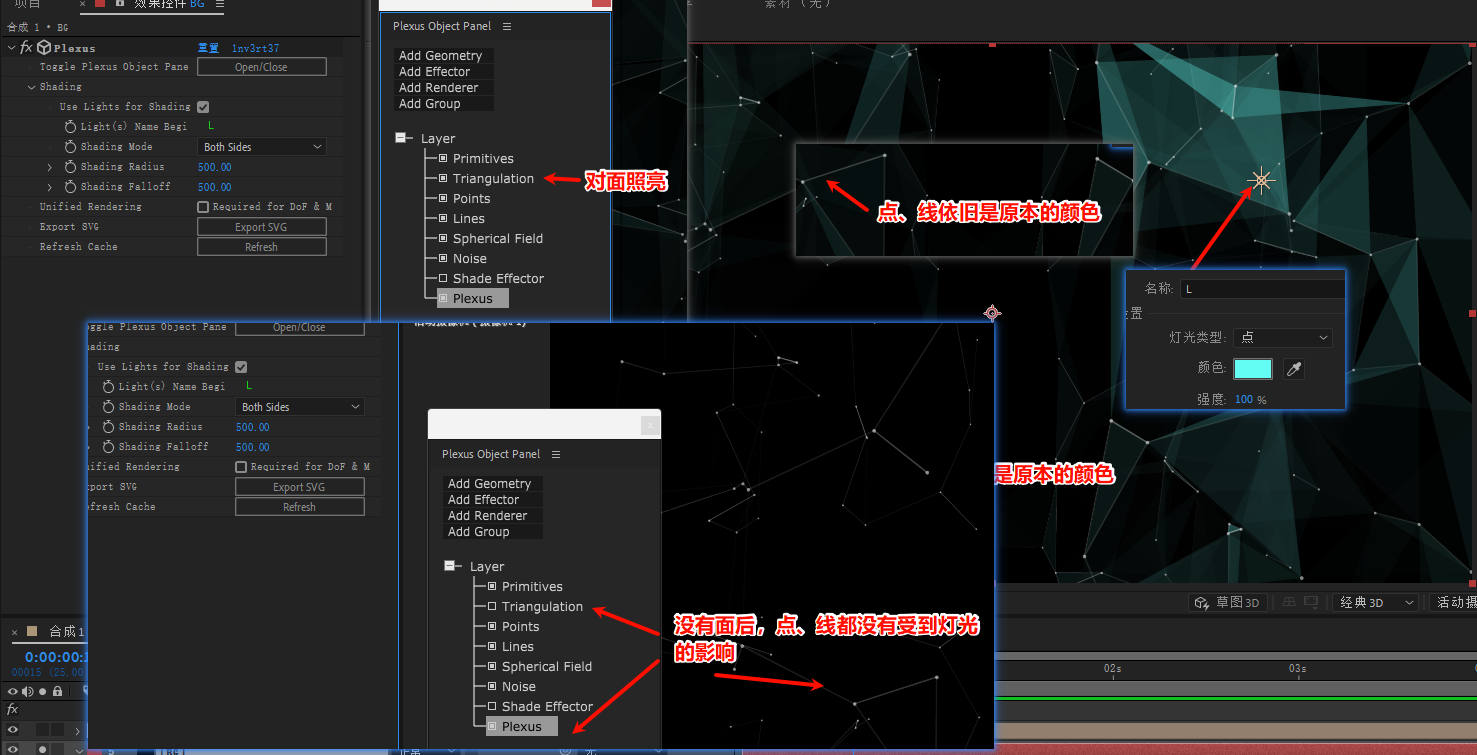Click Refresh button in lower panel
1477x755 pixels.
pos(300,507)
